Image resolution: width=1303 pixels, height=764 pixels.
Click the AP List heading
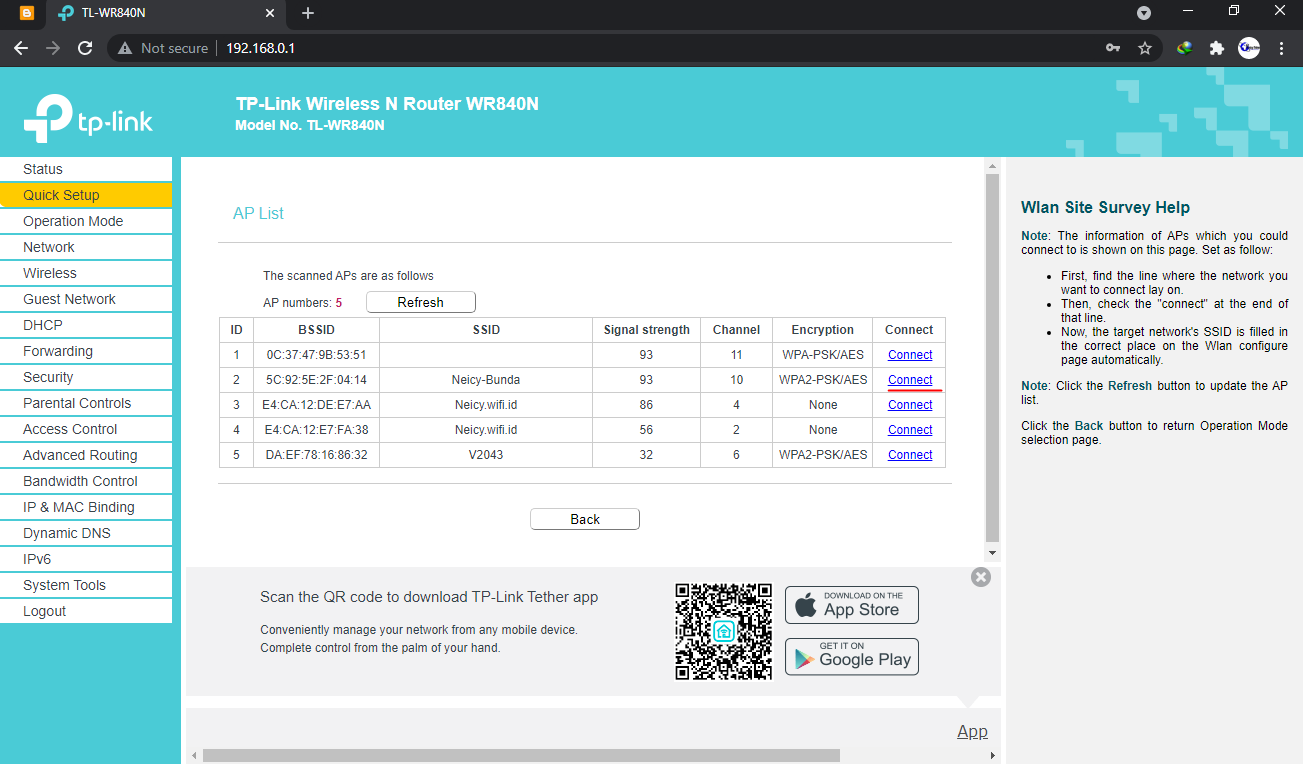[x=258, y=213]
